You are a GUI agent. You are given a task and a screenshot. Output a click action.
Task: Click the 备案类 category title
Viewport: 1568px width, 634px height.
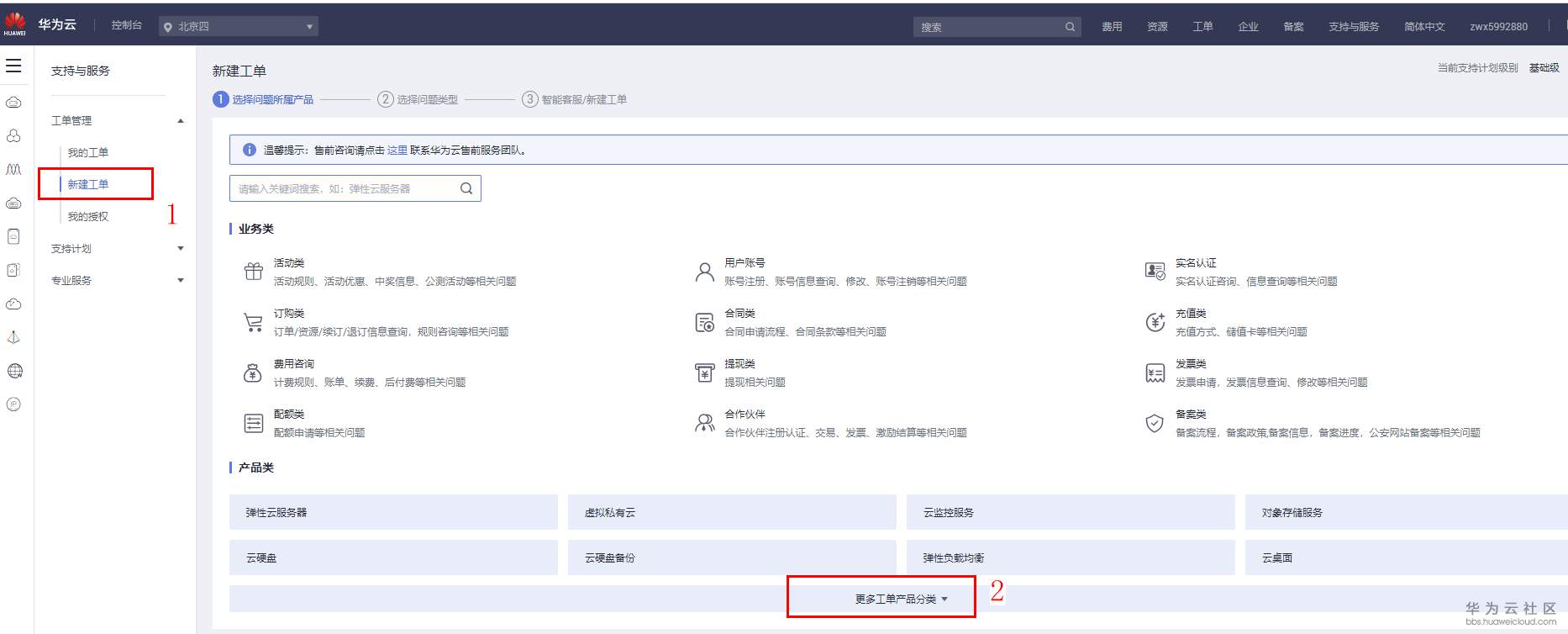pos(1191,415)
